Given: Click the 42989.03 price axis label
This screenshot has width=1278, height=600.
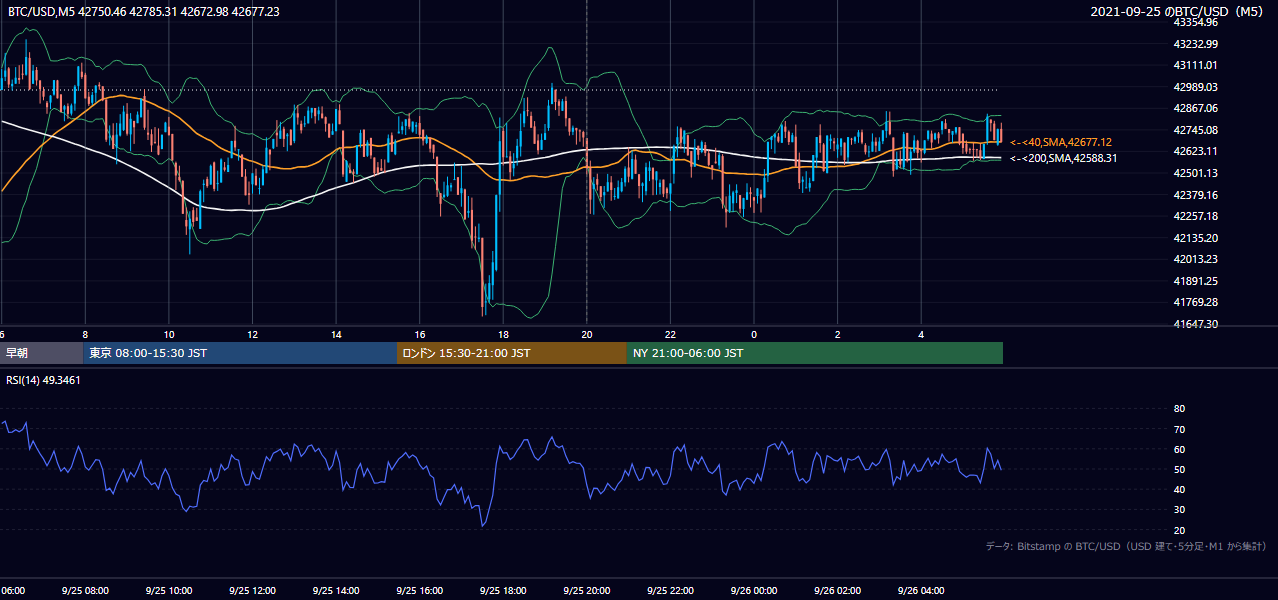Looking at the screenshot, I should [1196, 87].
